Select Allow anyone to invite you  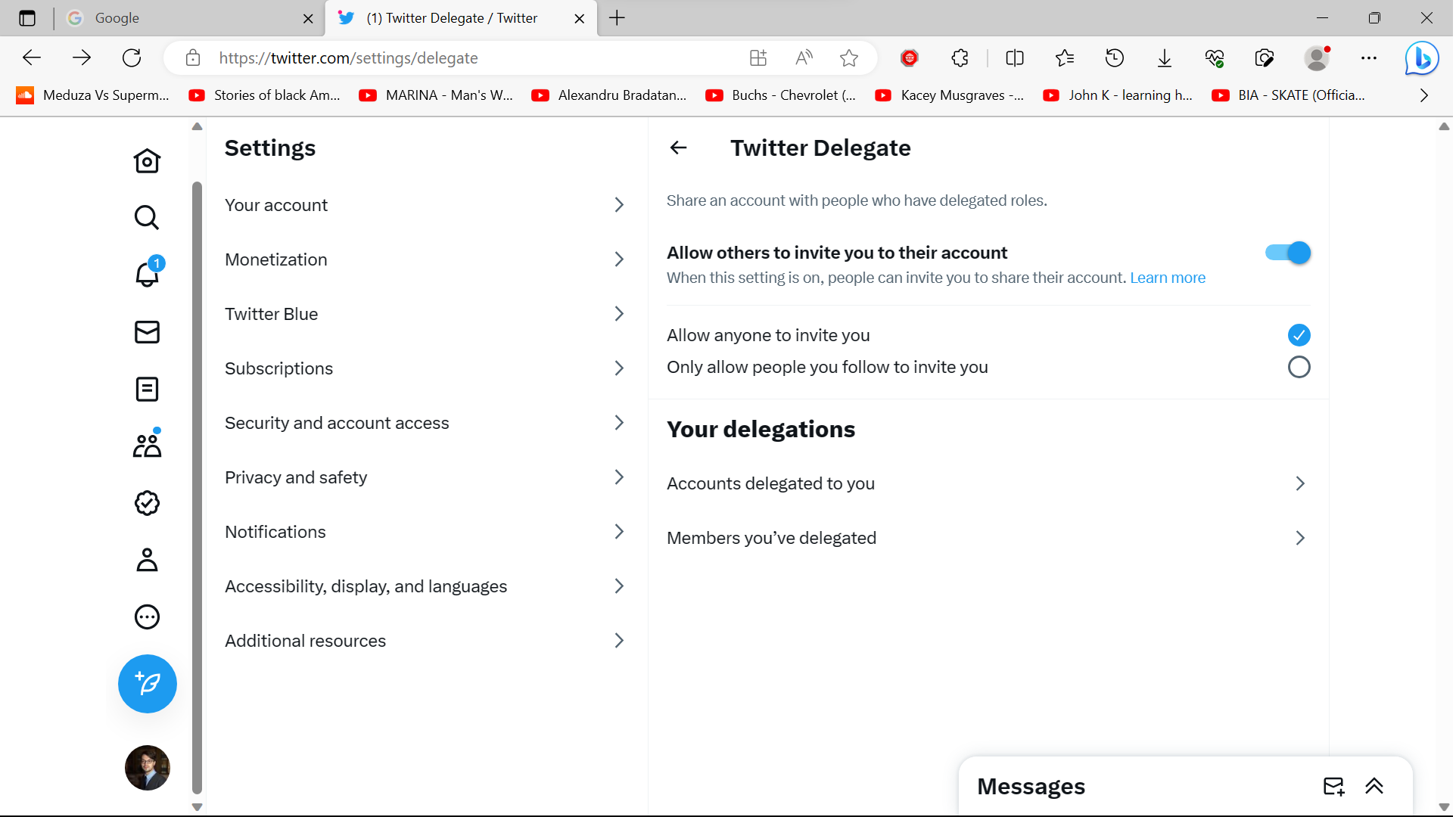[1299, 335]
